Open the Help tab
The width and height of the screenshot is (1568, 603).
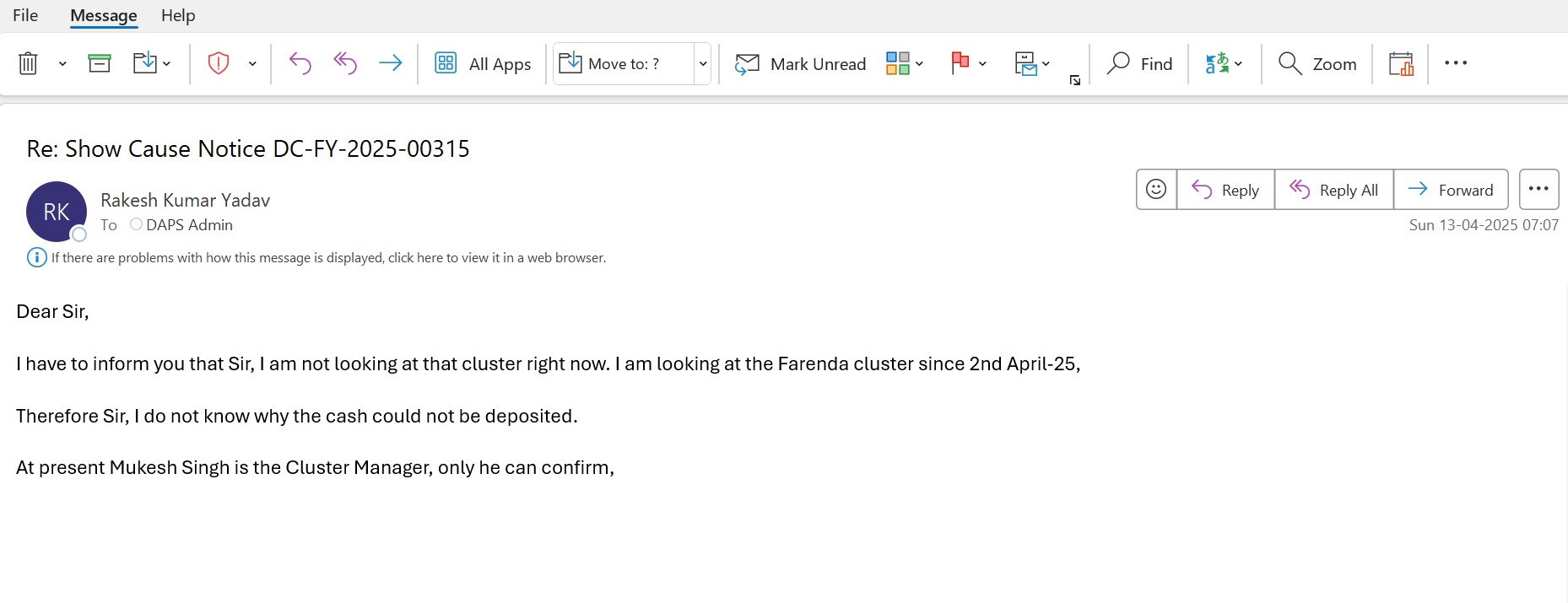click(x=178, y=15)
